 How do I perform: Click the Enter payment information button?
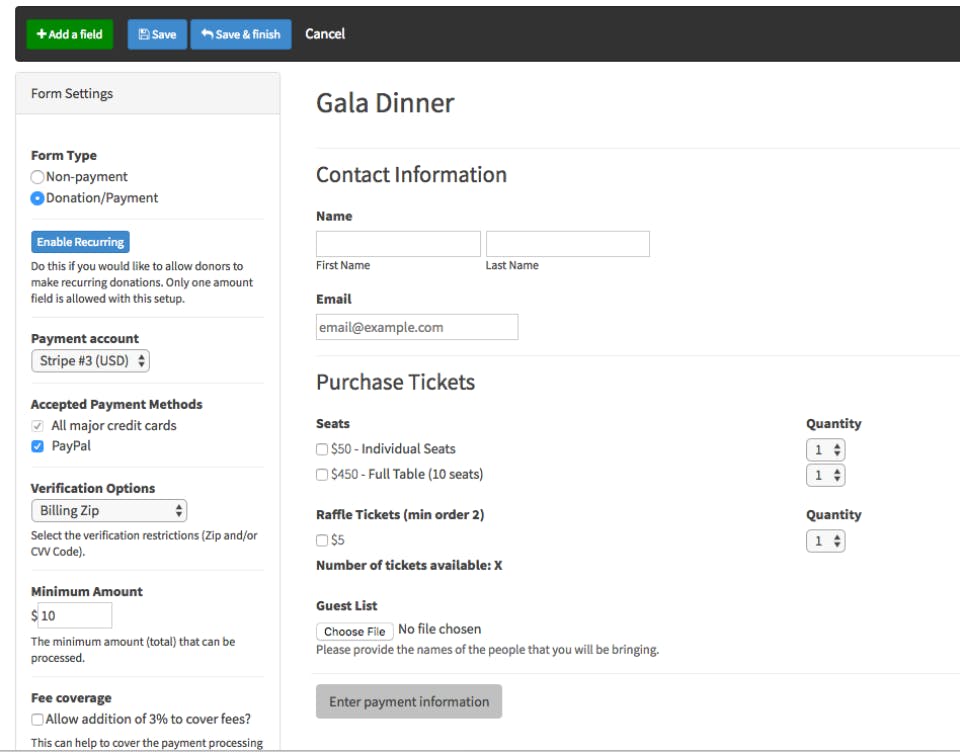[409, 702]
